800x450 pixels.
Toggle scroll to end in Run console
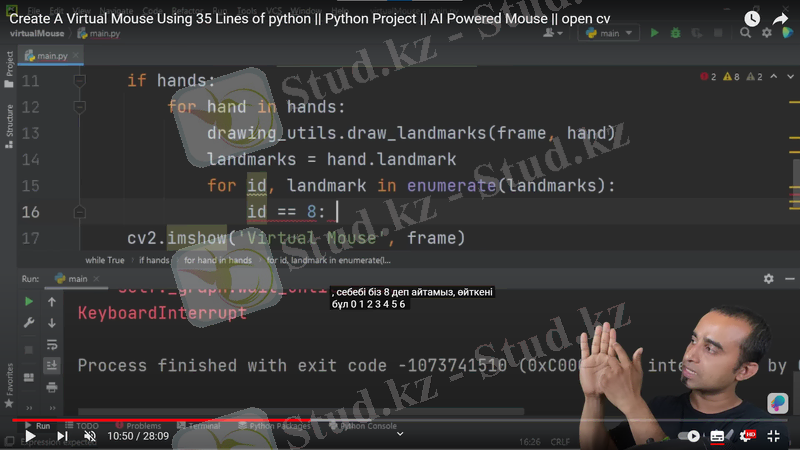(52, 365)
